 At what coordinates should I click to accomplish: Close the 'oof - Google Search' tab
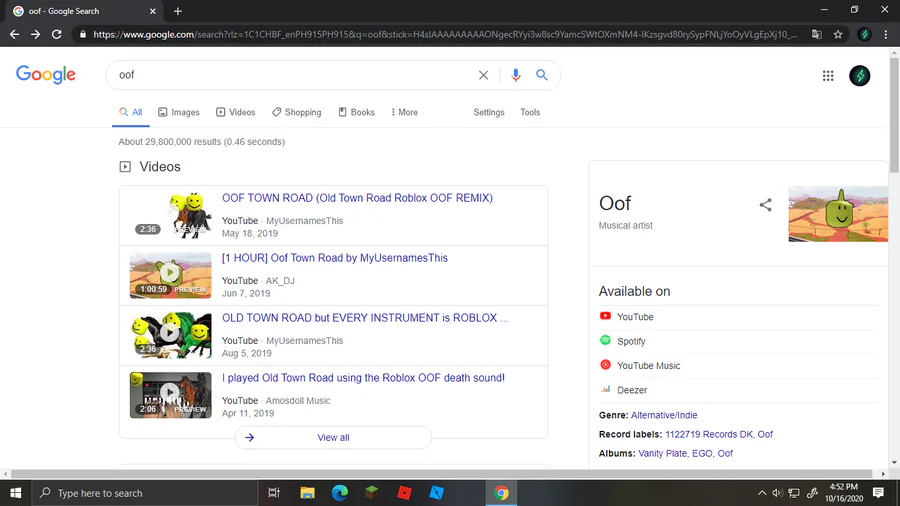pyautogui.click(x=153, y=11)
